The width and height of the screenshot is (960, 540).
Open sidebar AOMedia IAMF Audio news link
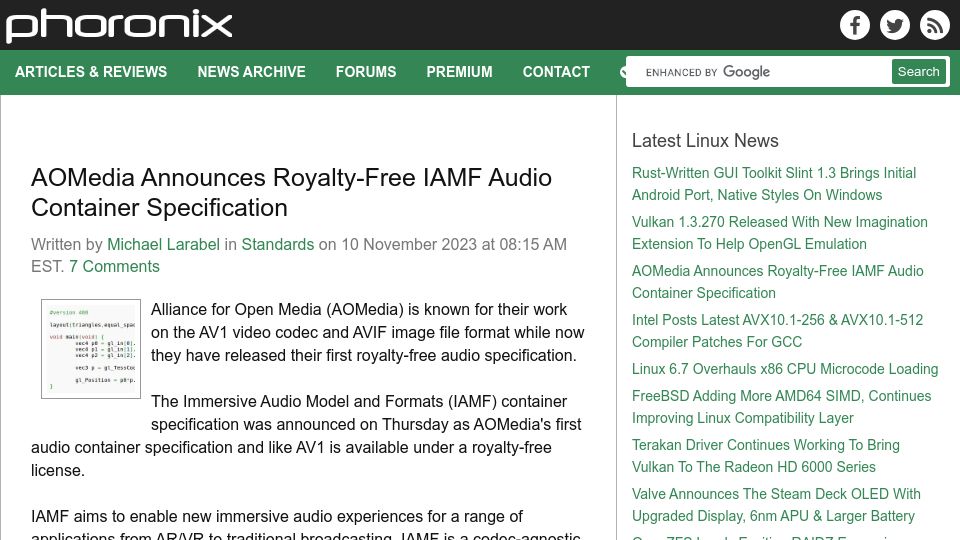[778, 282]
